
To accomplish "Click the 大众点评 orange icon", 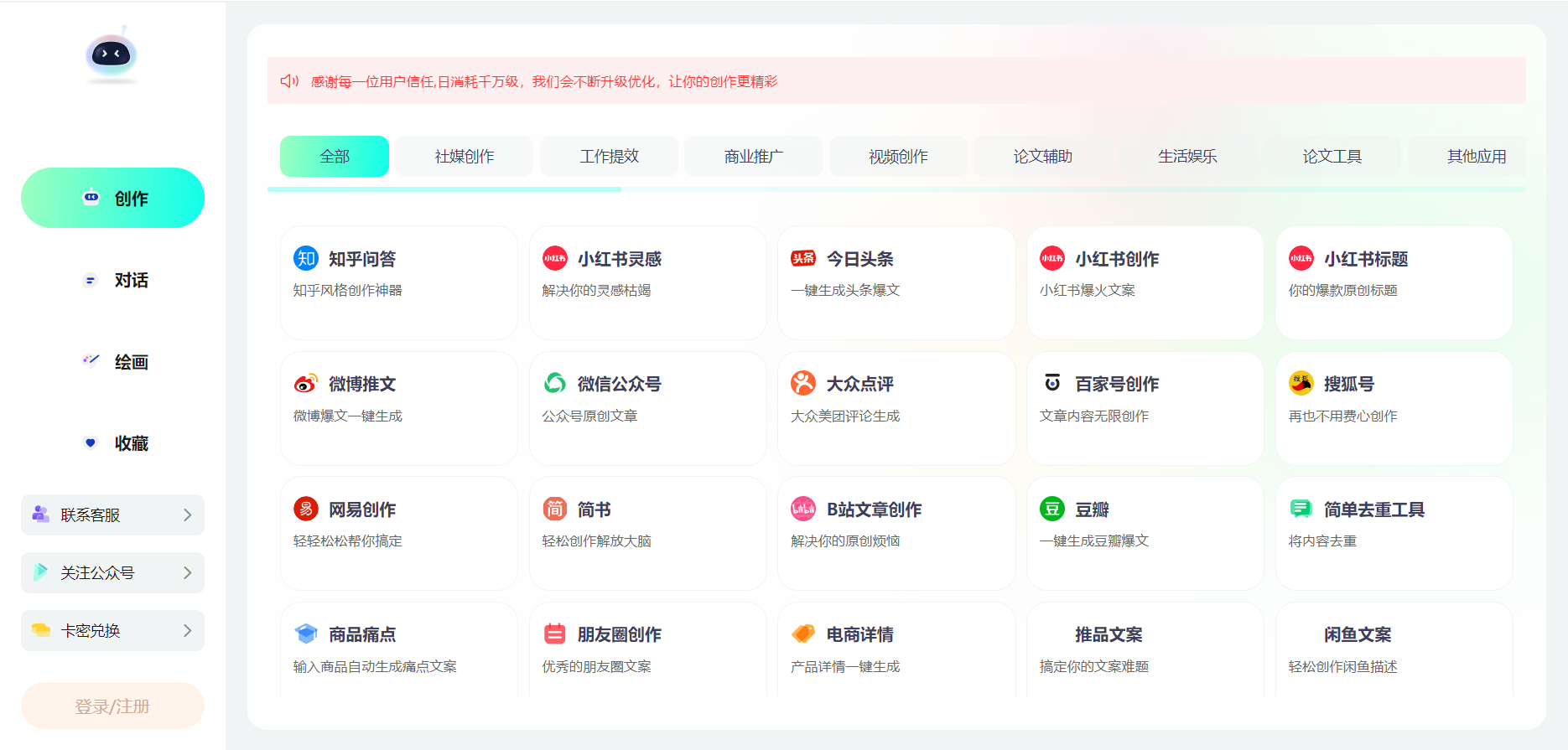I will [x=803, y=383].
